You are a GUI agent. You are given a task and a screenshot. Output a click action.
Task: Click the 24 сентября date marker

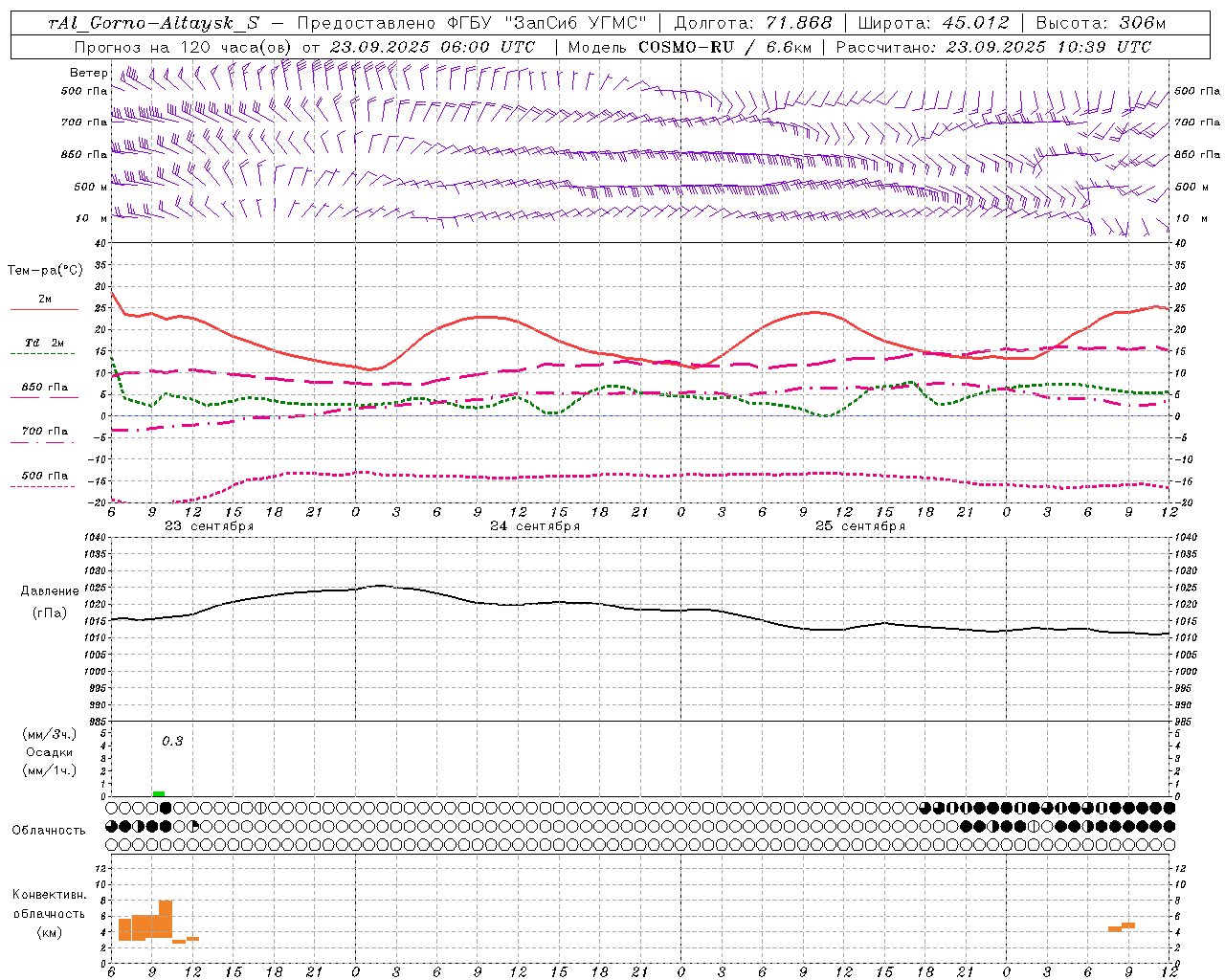pyautogui.click(x=535, y=526)
